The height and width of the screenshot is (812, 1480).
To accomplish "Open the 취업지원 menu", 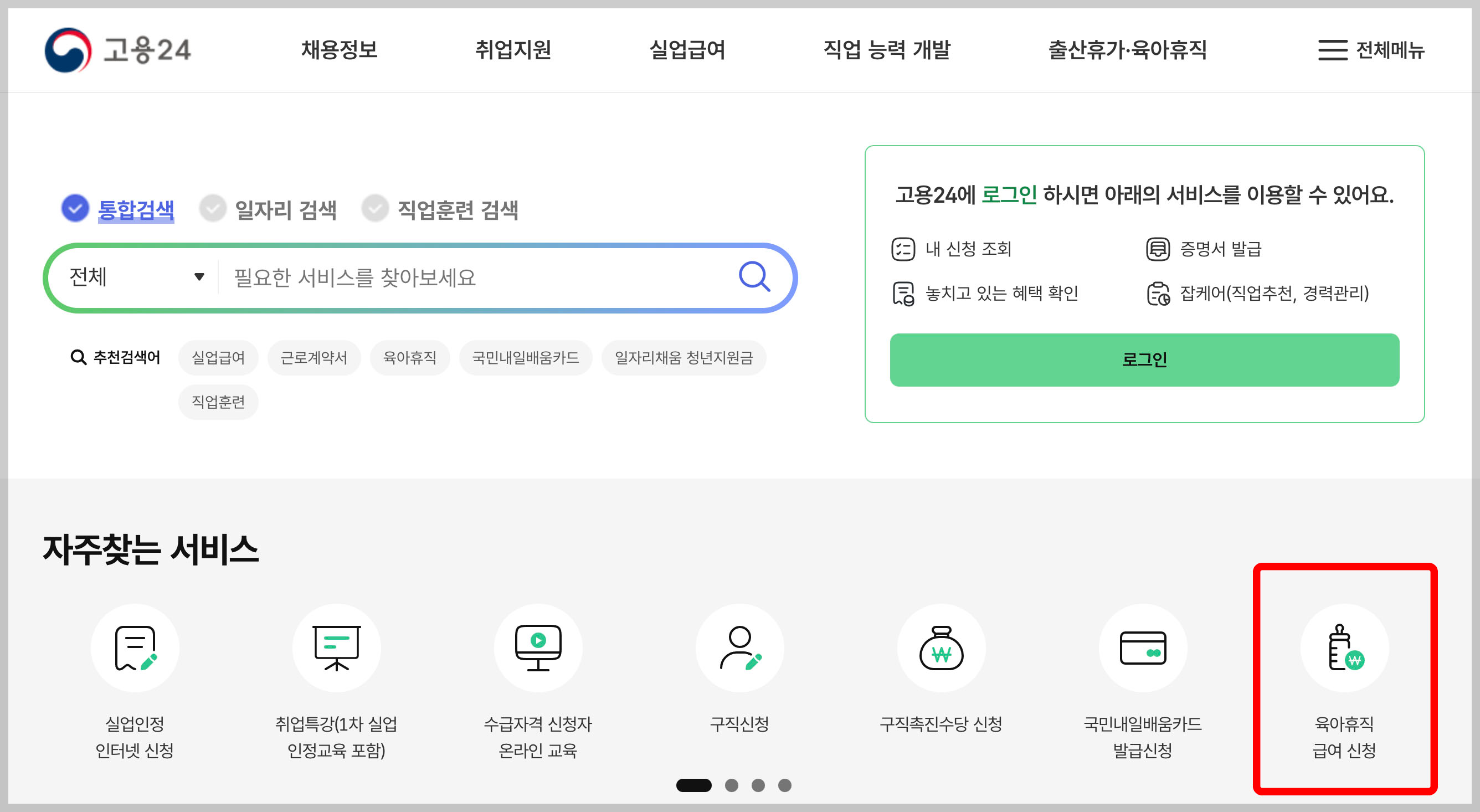I will pos(513,50).
